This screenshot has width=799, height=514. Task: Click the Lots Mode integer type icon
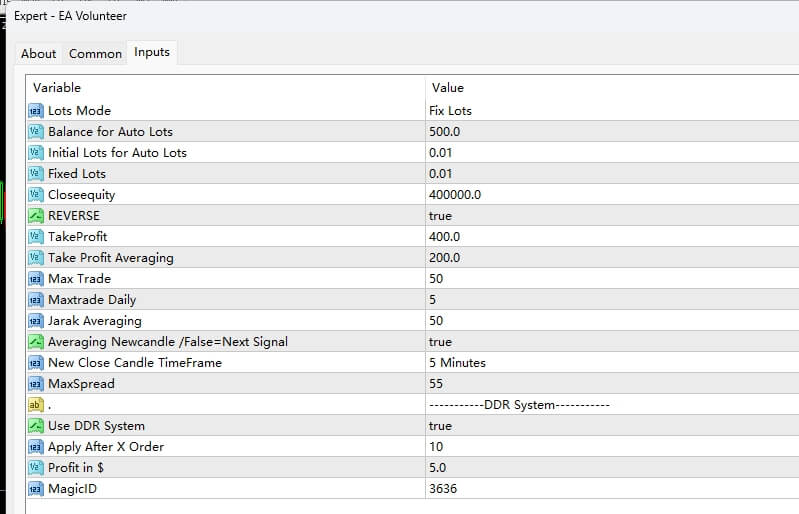click(x=36, y=111)
